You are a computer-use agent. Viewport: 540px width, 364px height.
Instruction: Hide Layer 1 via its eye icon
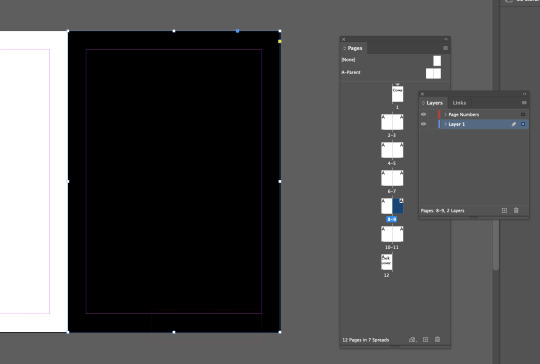(x=424, y=124)
